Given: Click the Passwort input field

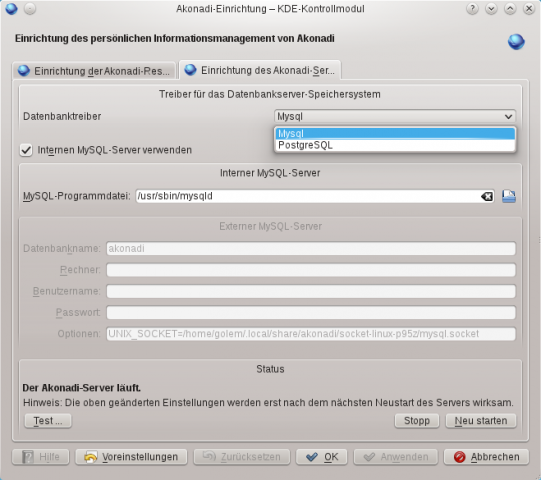Looking at the screenshot, I should click(311, 313).
